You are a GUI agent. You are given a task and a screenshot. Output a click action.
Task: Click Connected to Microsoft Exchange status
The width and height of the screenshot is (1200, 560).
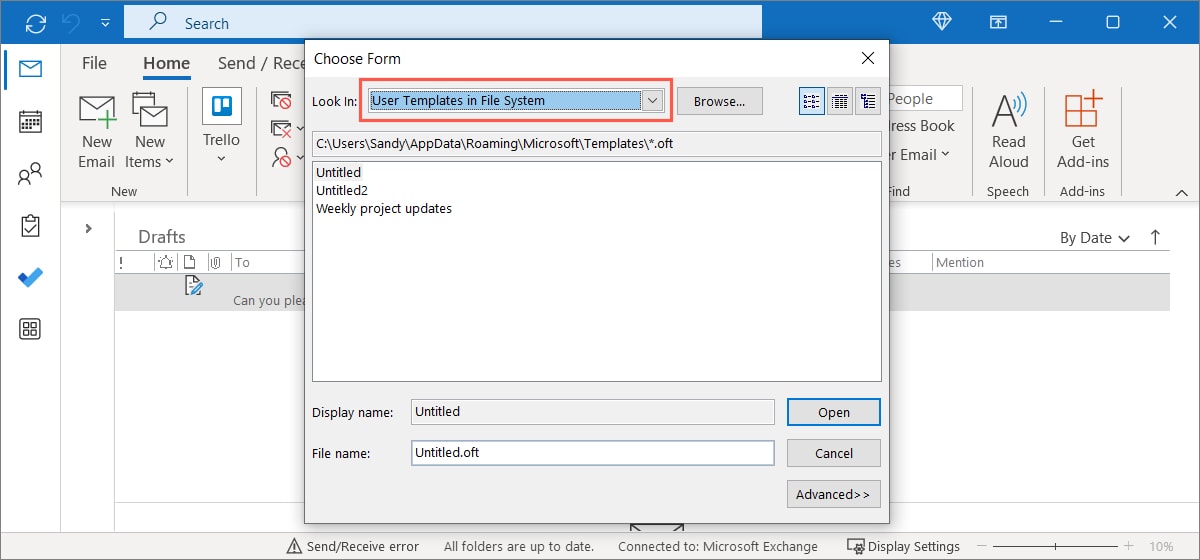pos(718,546)
